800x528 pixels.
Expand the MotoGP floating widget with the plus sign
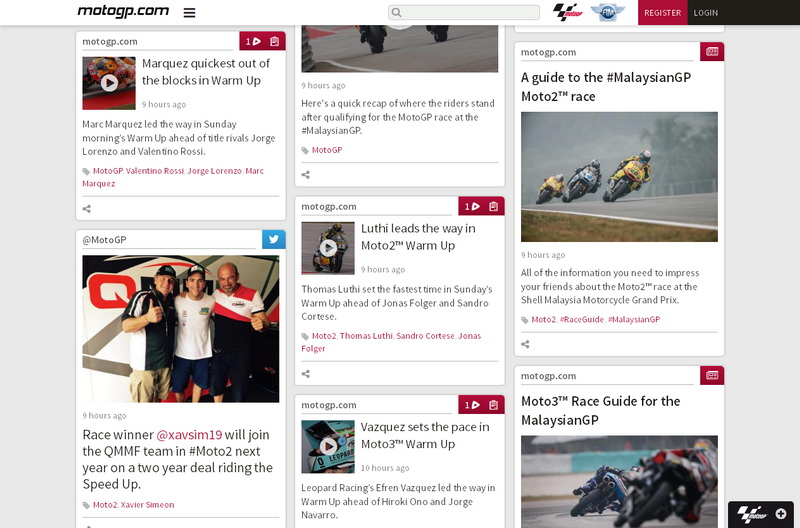[x=781, y=514]
